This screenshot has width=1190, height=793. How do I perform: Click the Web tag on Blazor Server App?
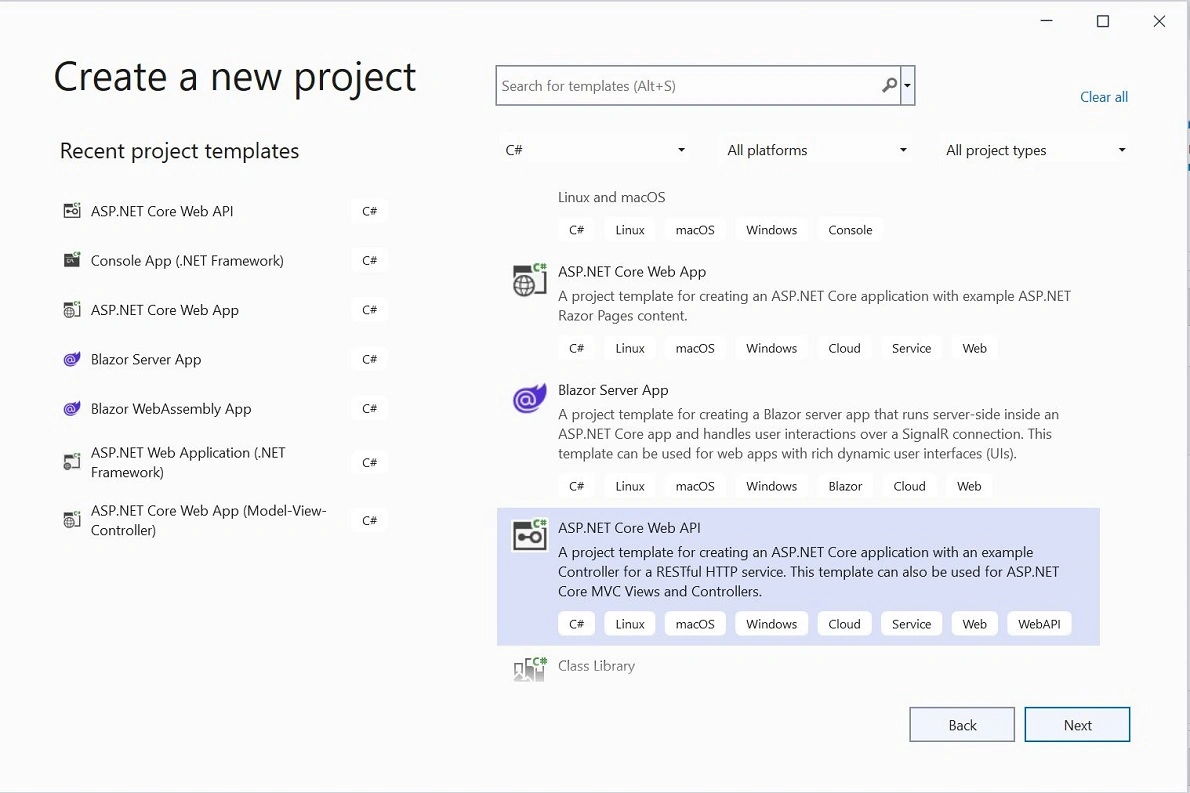pyautogui.click(x=968, y=486)
